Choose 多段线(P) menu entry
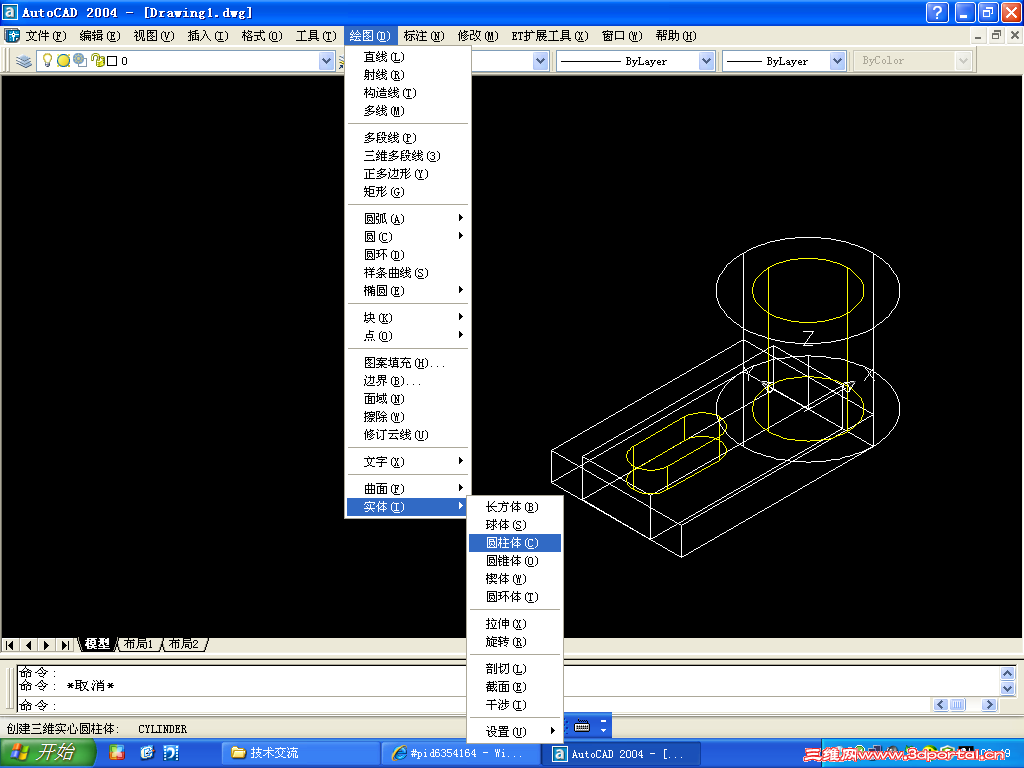 coord(408,138)
